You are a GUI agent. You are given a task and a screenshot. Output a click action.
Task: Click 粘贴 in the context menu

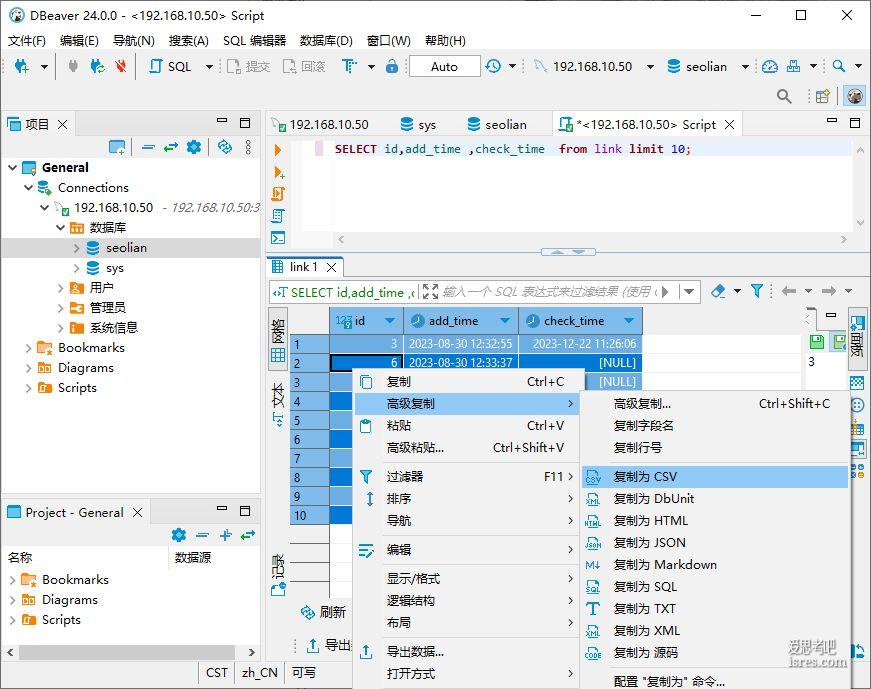tap(465, 426)
